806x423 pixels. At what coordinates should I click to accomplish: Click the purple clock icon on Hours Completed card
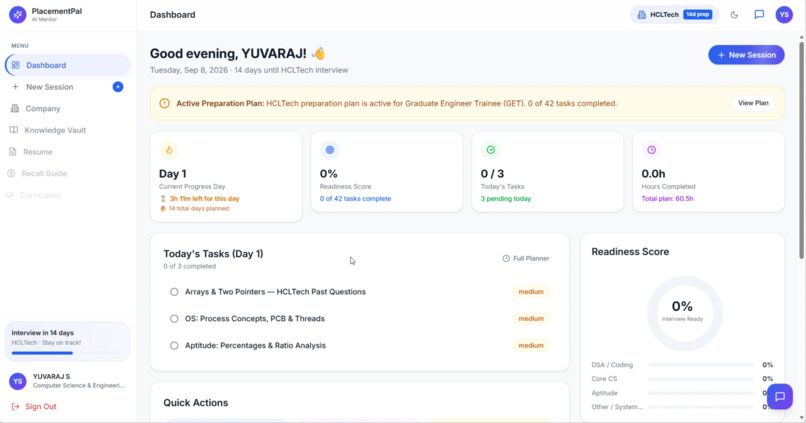point(651,150)
